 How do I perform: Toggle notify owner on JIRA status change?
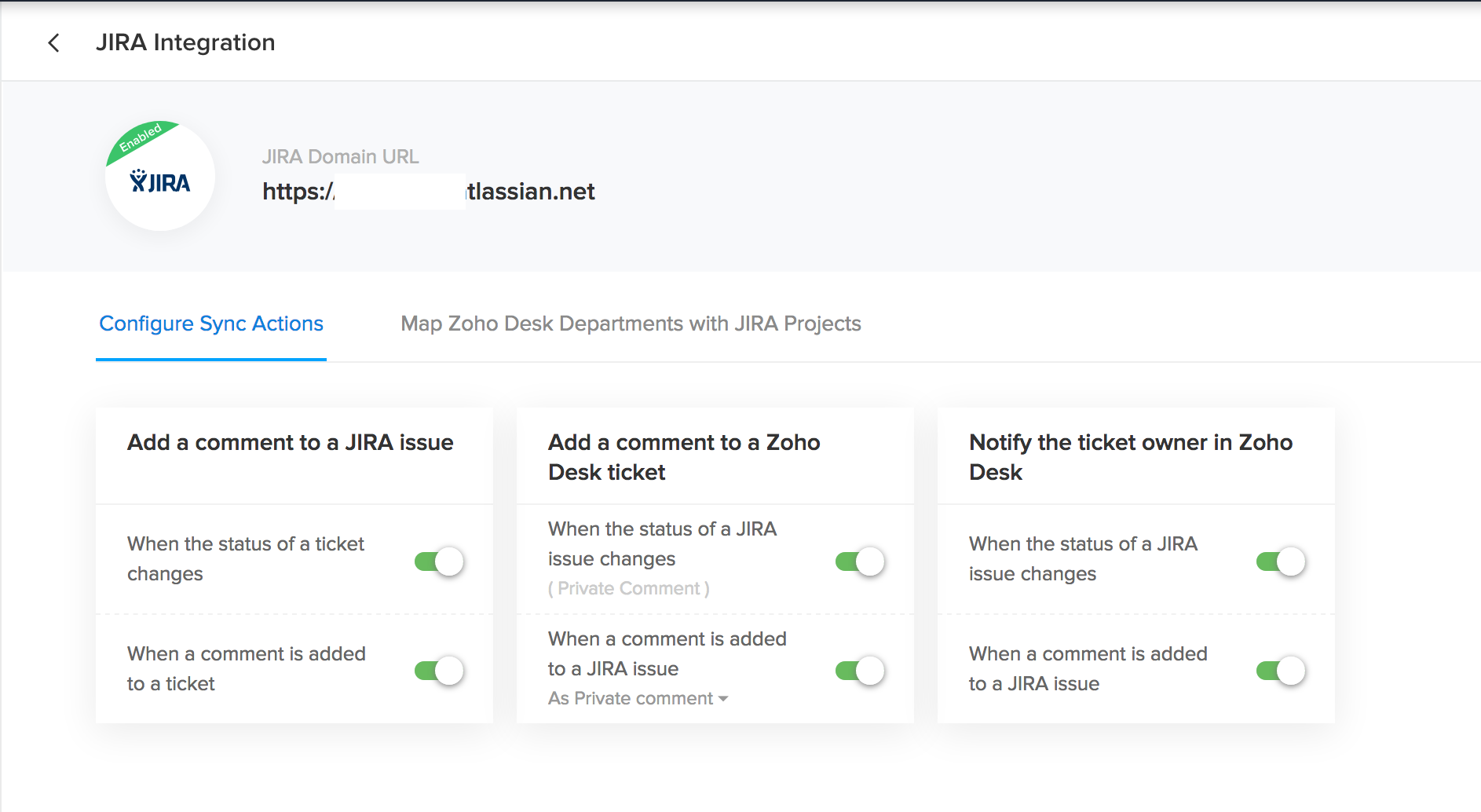(1282, 561)
